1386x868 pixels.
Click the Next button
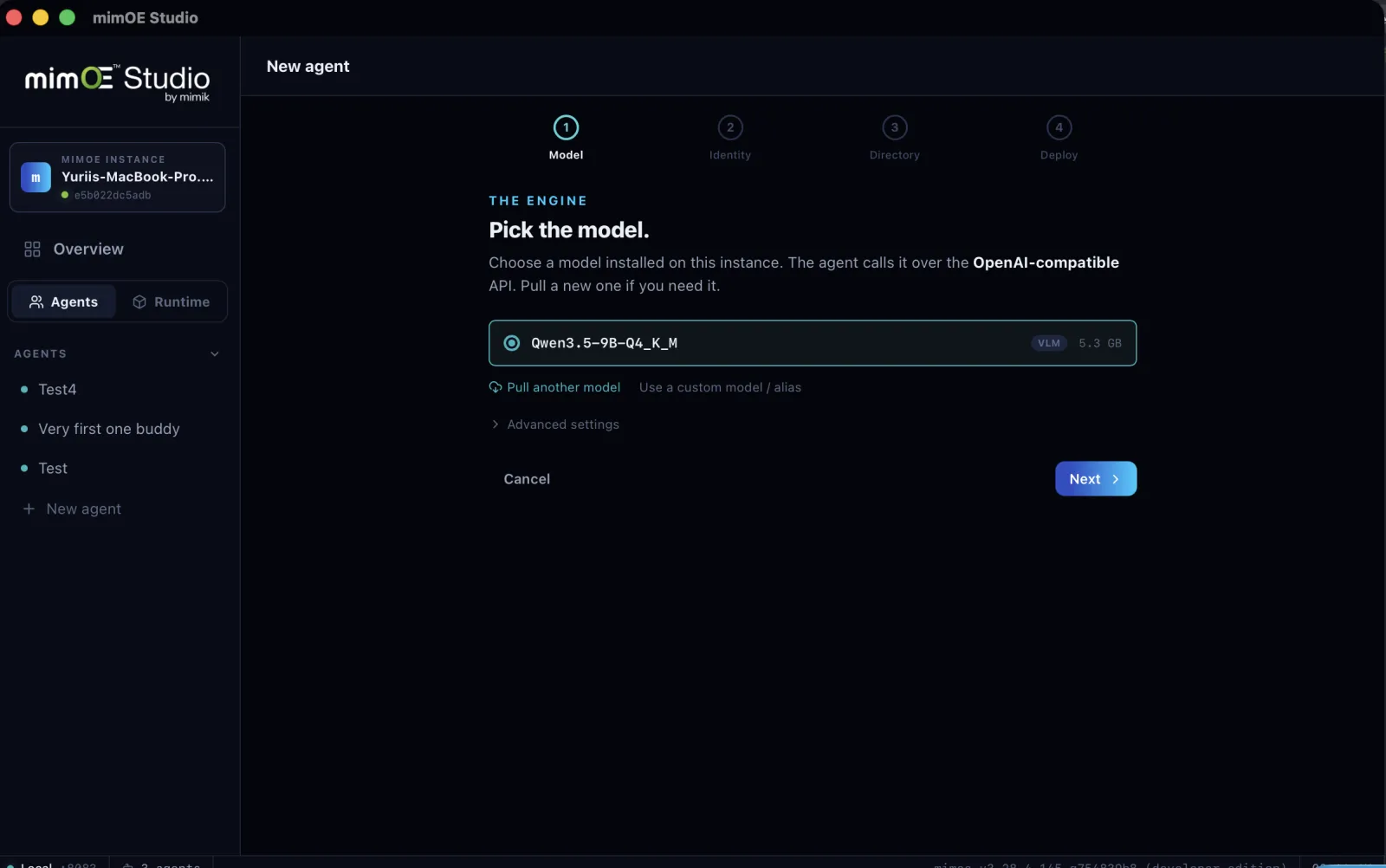(x=1096, y=479)
